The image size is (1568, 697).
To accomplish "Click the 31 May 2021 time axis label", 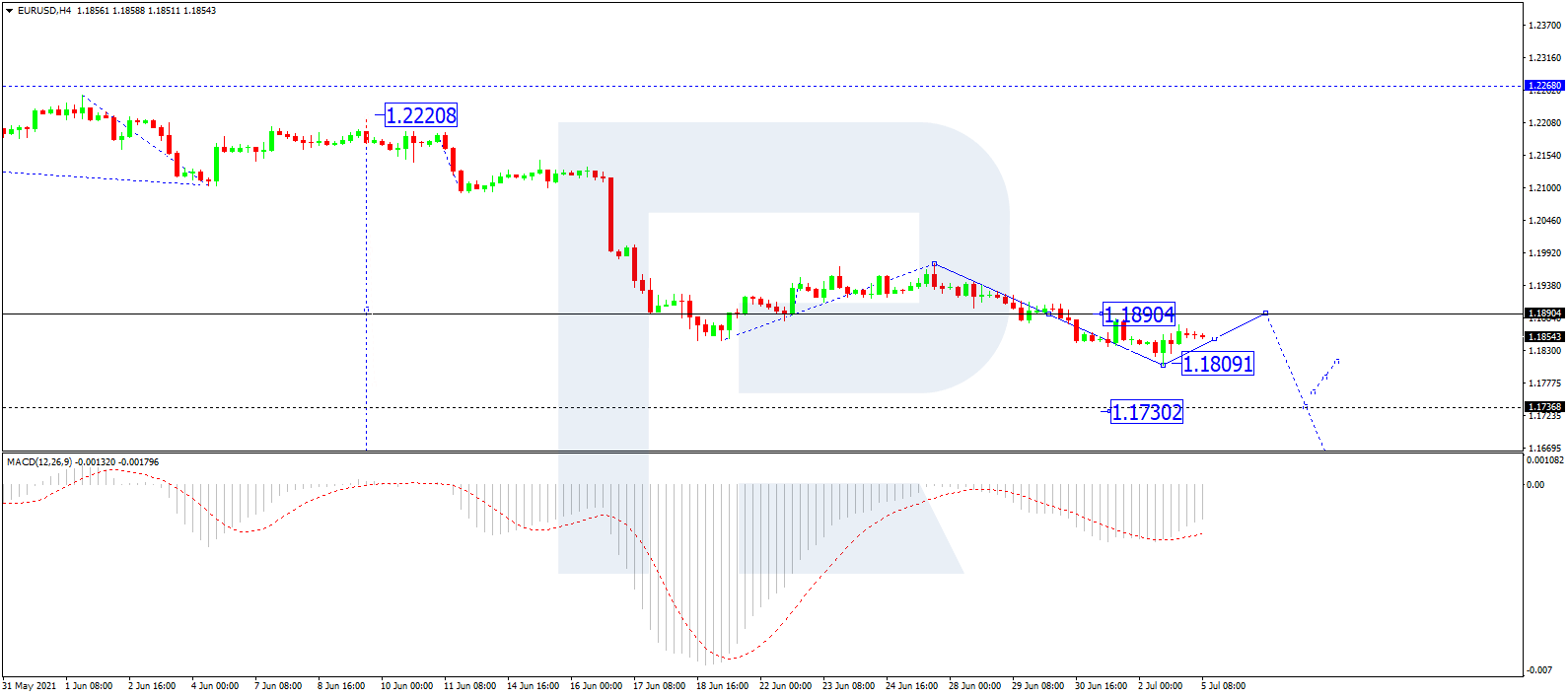I will click(x=30, y=686).
